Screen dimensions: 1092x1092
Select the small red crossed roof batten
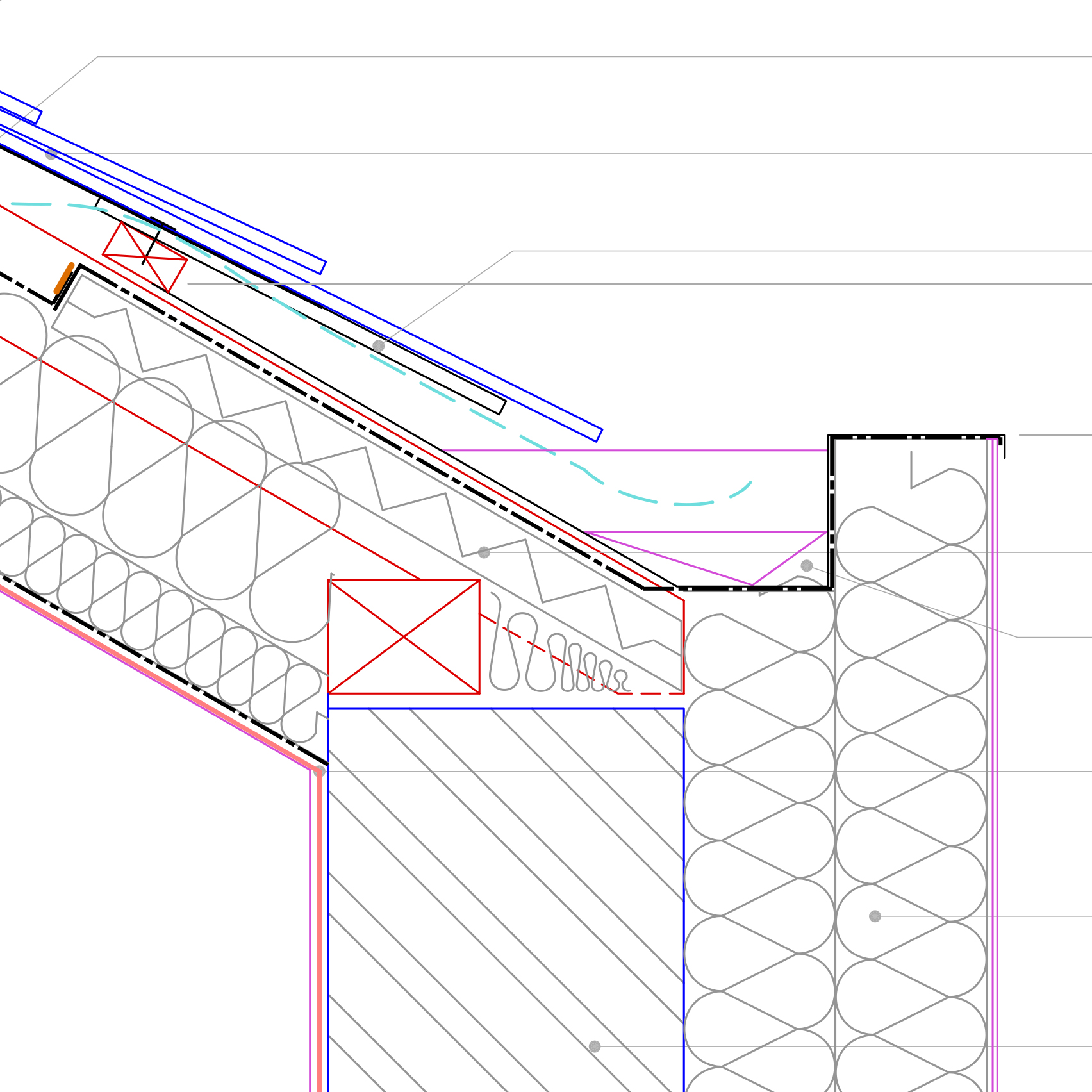[x=145, y=257]
